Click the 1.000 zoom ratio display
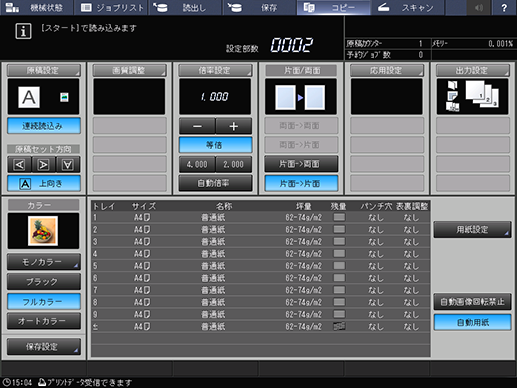 pyautogui.click(x=215, y=97)
